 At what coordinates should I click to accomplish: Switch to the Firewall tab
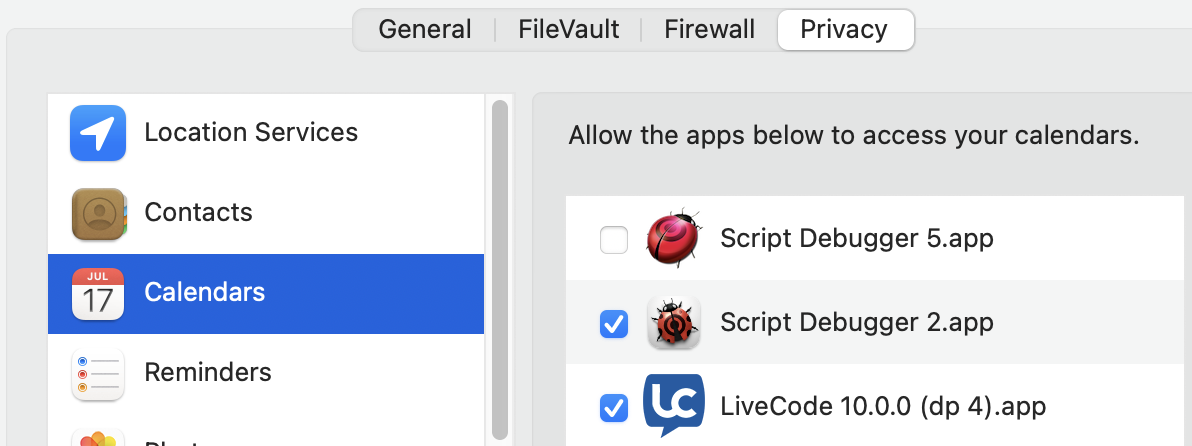pyautogui.click(x=709, y=29)
